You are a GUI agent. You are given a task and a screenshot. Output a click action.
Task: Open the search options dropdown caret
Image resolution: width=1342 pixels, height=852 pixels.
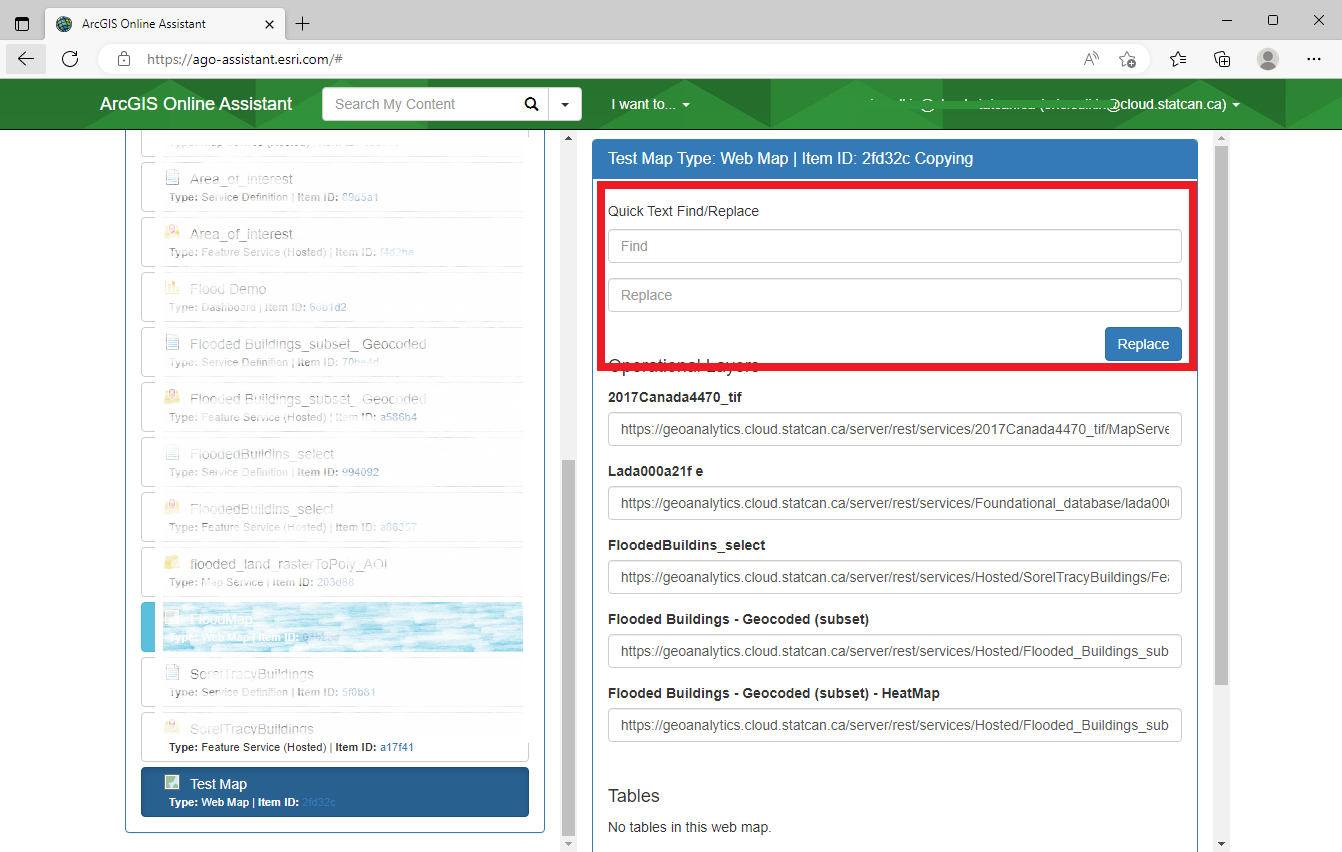(565, 104)
